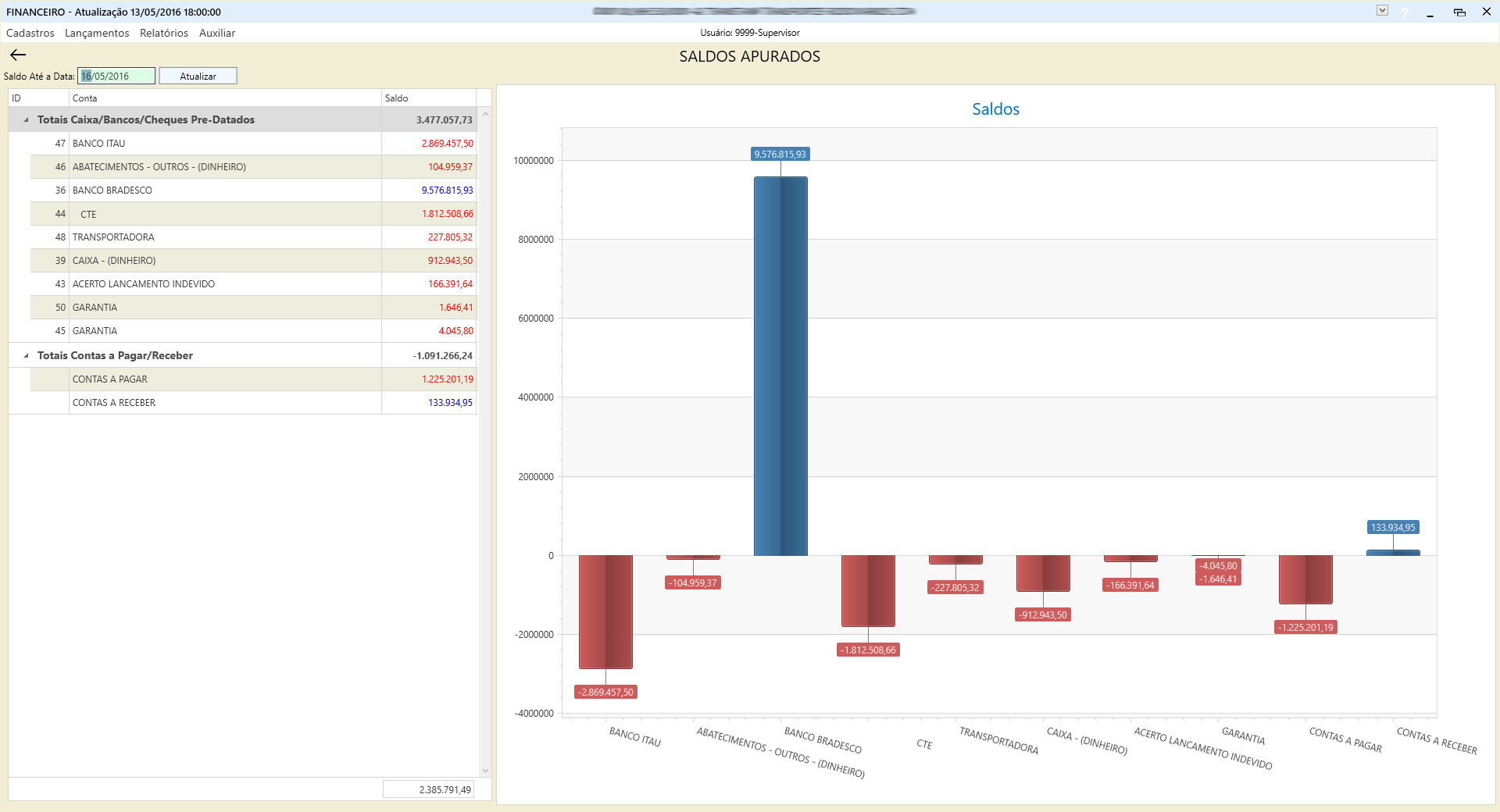The width and height of the screenshot is (1500, 812).
Task: Click the CAIXA - (DINHEIRO) chart bar
Action: 1043,573
